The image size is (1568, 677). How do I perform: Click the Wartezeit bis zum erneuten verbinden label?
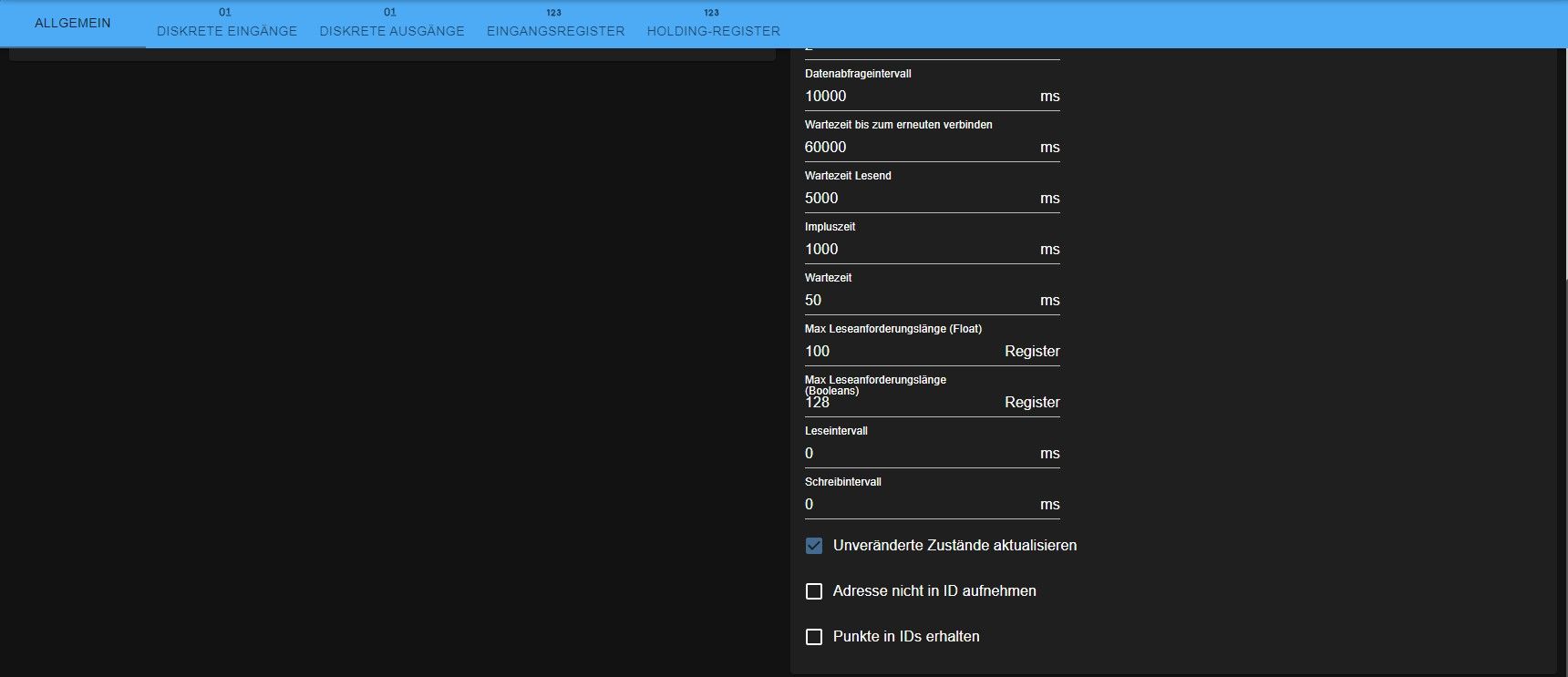click(899, 125)
